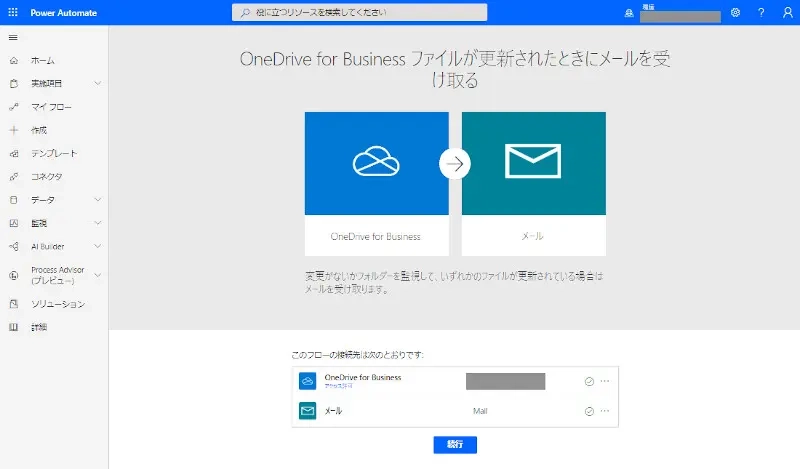Screen dimensions: 800x469
Task: Click the permissions link under OneDrive for Business
Action: tap(338, 386)
